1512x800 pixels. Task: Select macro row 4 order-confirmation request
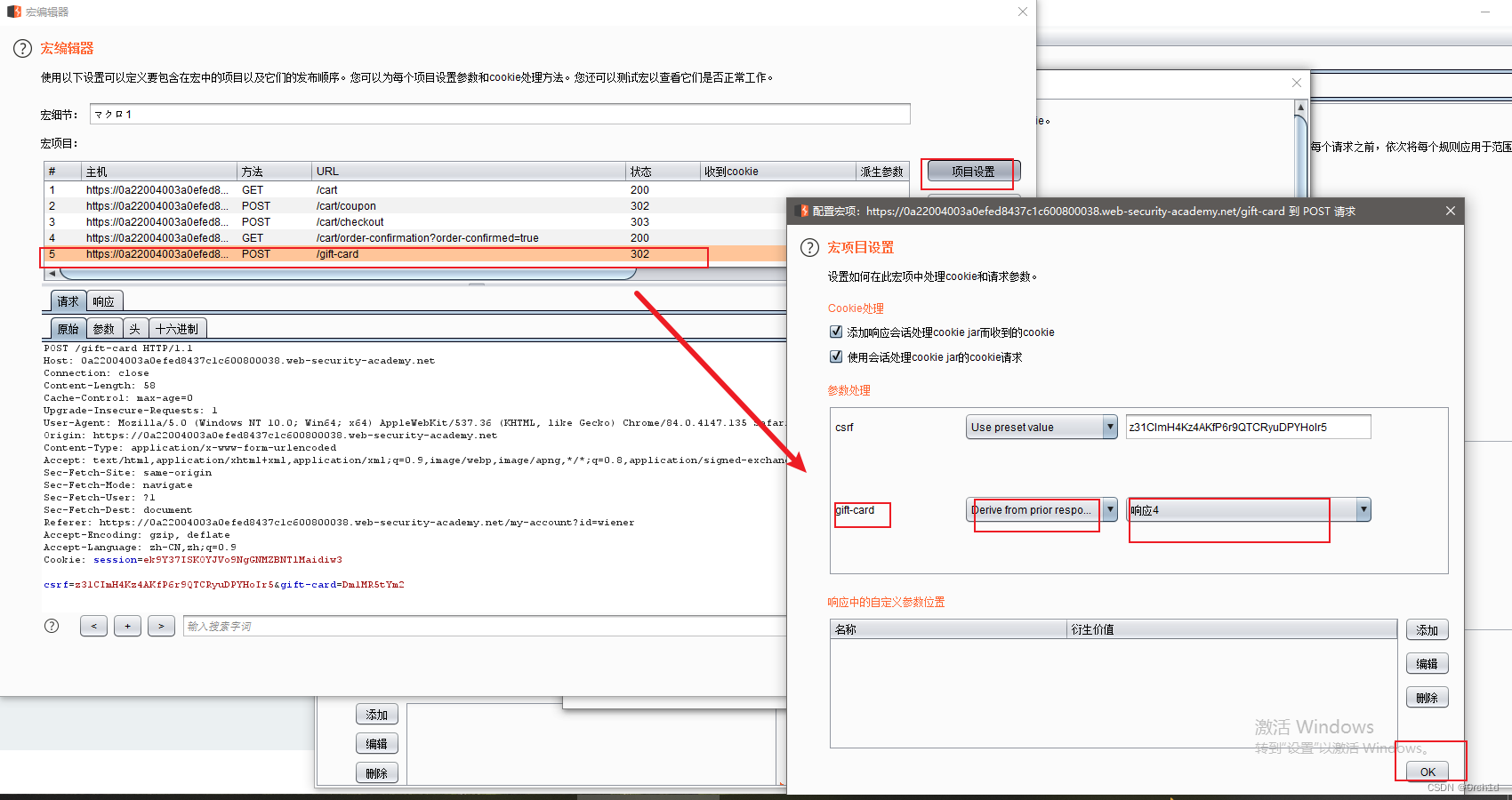pos(415,237)
